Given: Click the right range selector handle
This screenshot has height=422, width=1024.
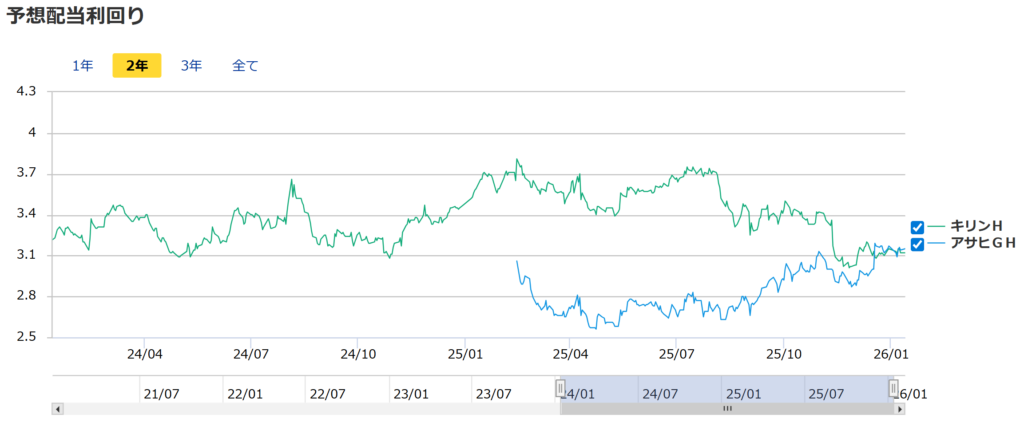Looking at the screenshot, I should click(x=894, y=388).
